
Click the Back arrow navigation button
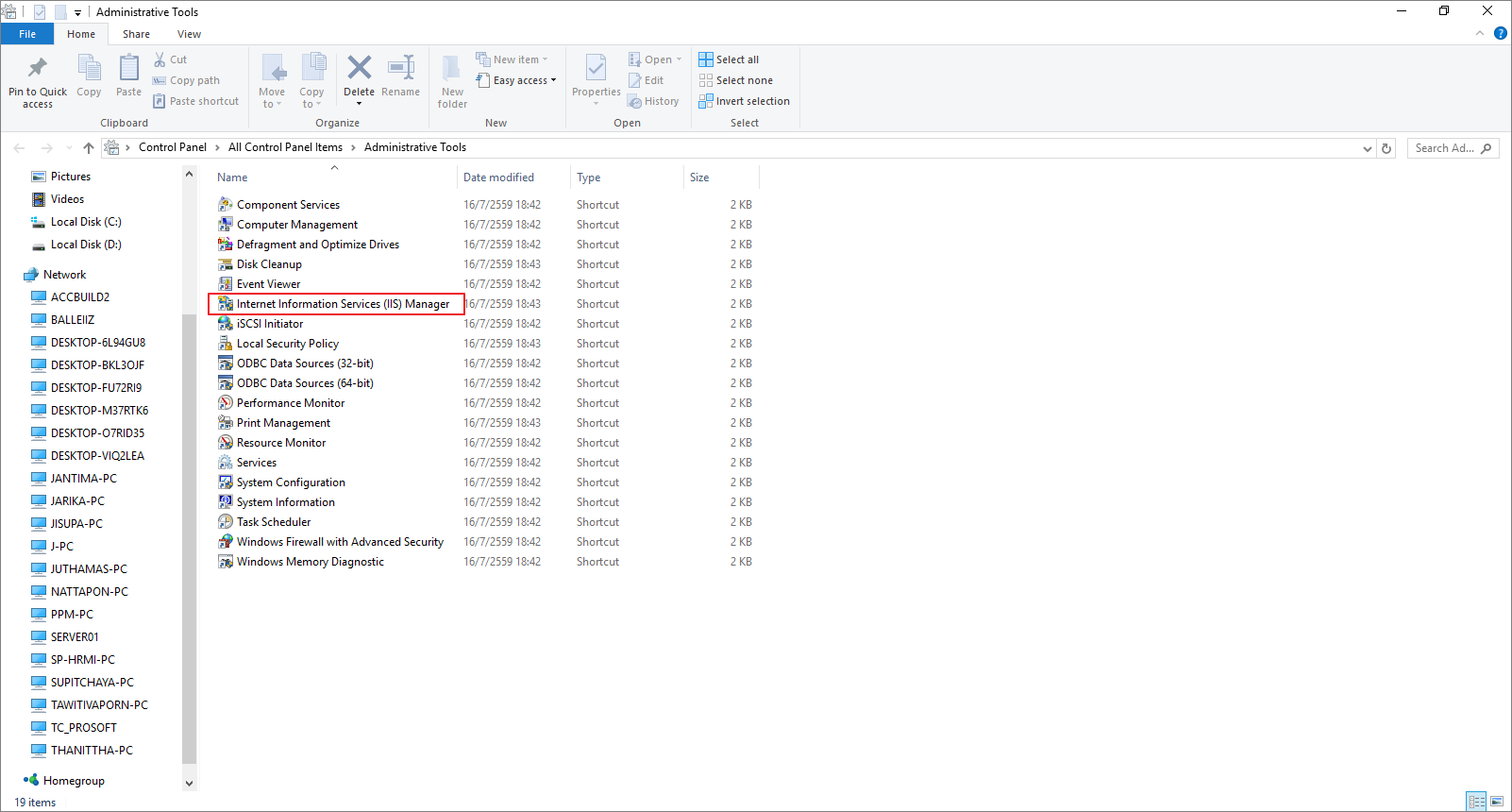point(19,148)
